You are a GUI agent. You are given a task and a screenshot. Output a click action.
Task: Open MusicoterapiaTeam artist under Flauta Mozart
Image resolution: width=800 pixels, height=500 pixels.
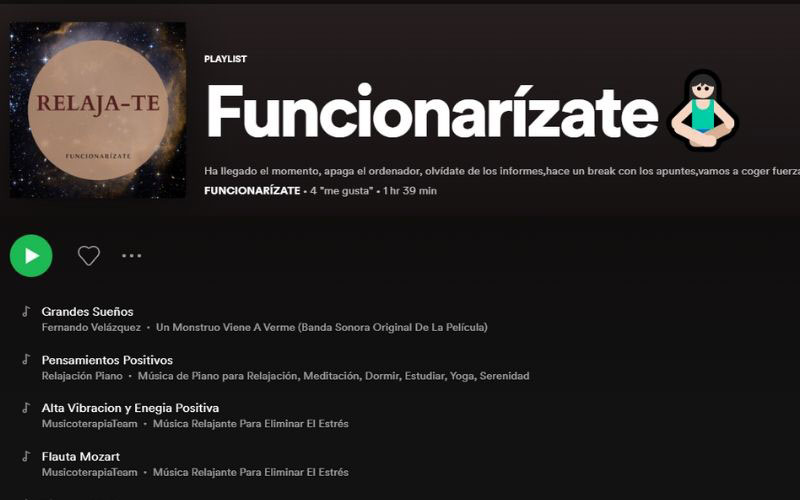pyautogui.click(x=90, y=472)
